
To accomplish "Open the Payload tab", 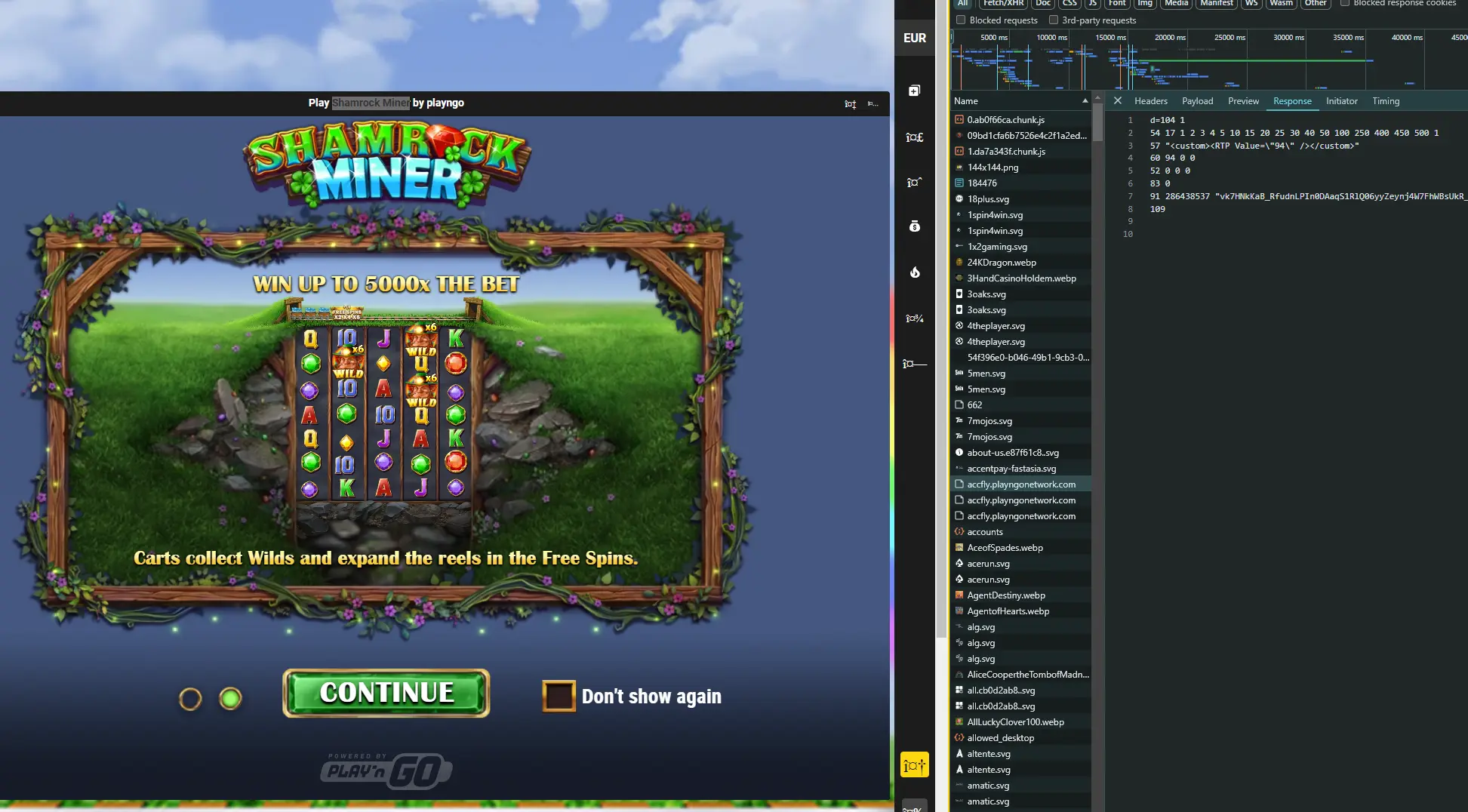I will coord(1197,101).
